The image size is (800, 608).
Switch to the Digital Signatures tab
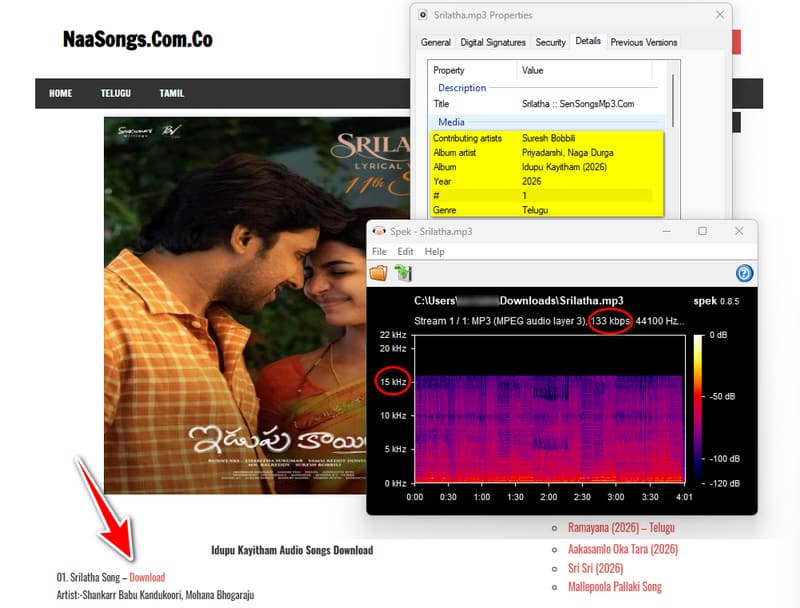pos(493,42)
